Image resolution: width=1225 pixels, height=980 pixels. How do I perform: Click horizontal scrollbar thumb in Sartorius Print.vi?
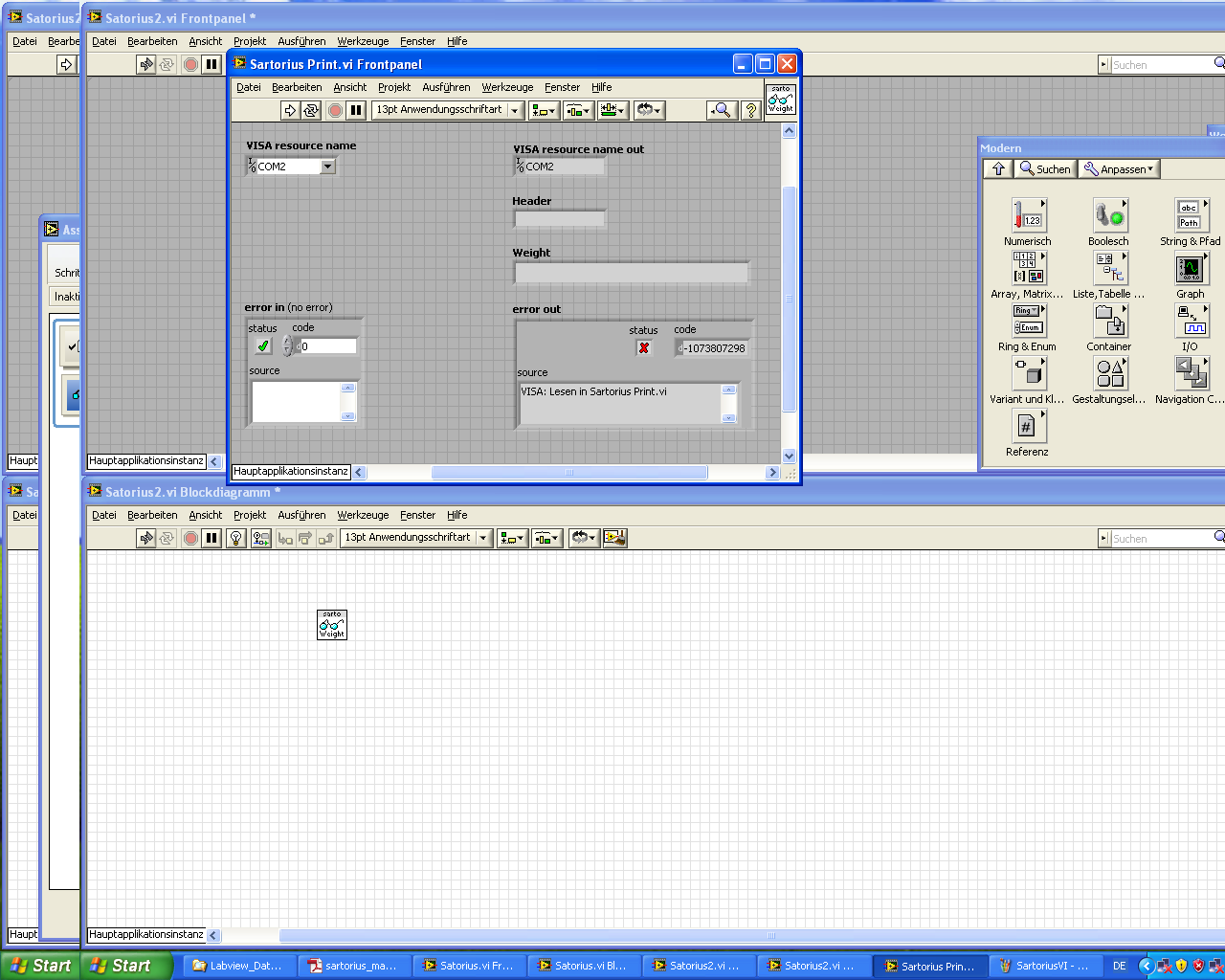click(x=569, y=472)
